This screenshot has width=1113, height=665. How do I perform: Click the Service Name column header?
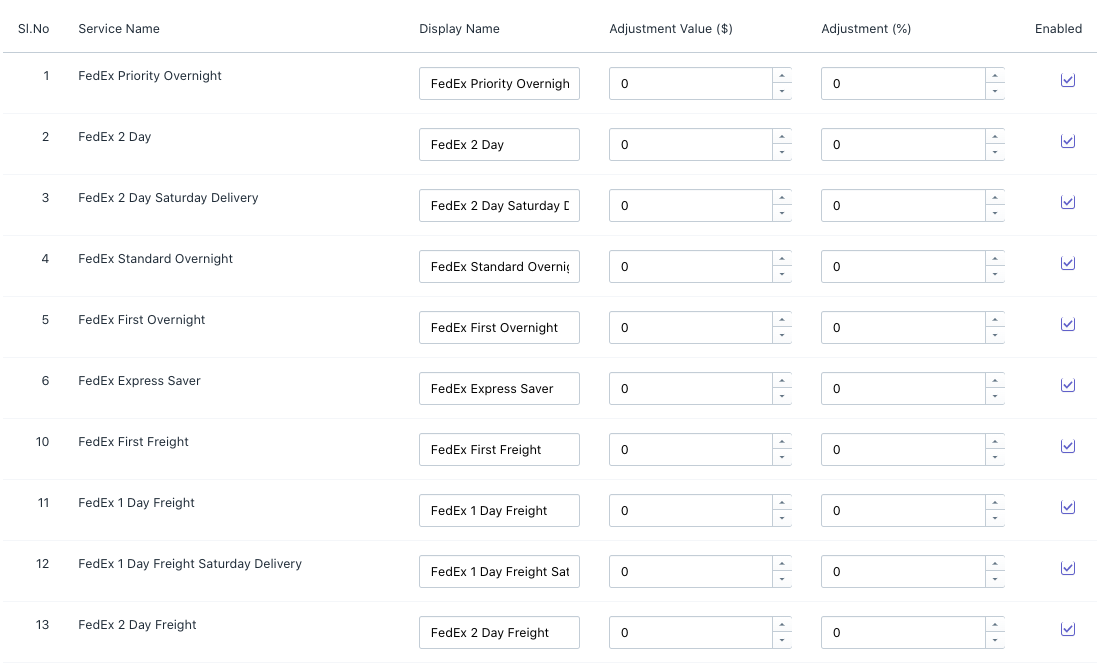click(x=119, y=29)
